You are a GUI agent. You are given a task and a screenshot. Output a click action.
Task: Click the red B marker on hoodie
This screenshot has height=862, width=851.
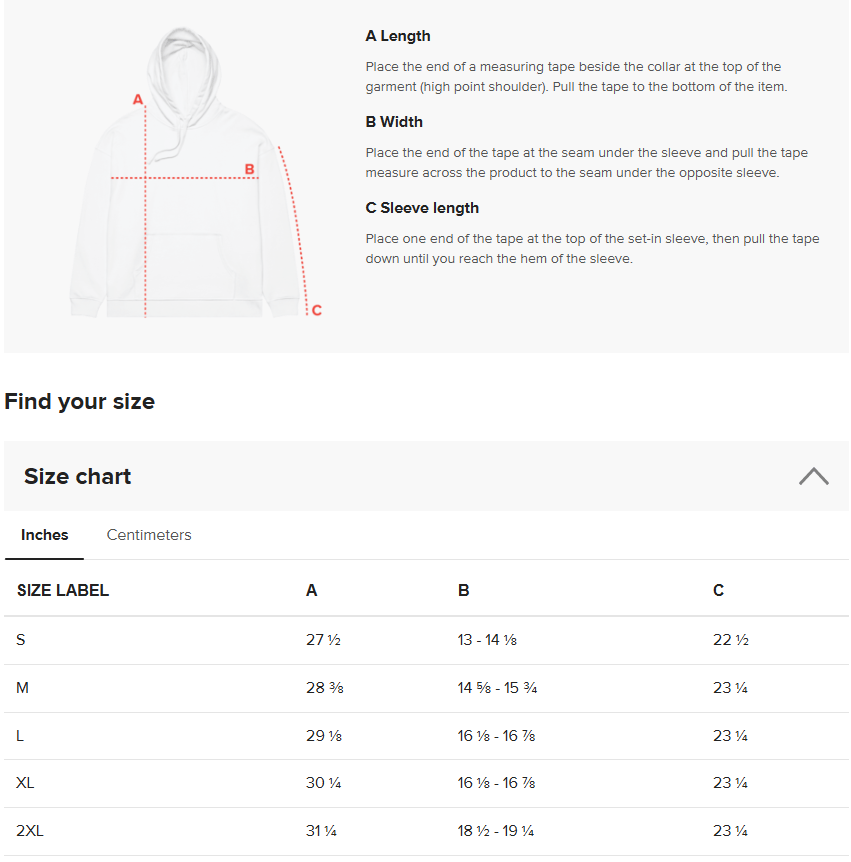tap(250, 169)
